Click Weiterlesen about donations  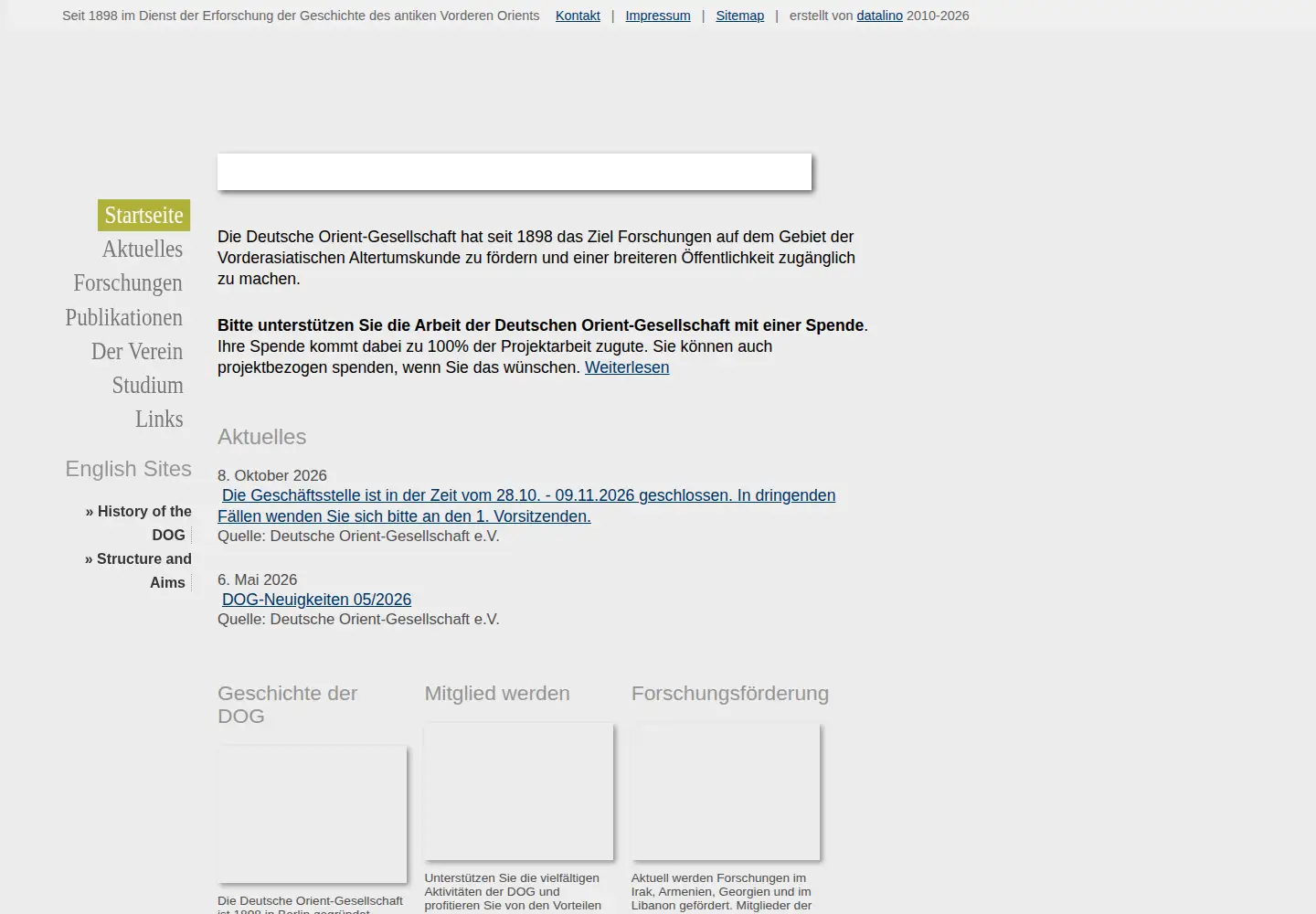click(x=627, y=367)
